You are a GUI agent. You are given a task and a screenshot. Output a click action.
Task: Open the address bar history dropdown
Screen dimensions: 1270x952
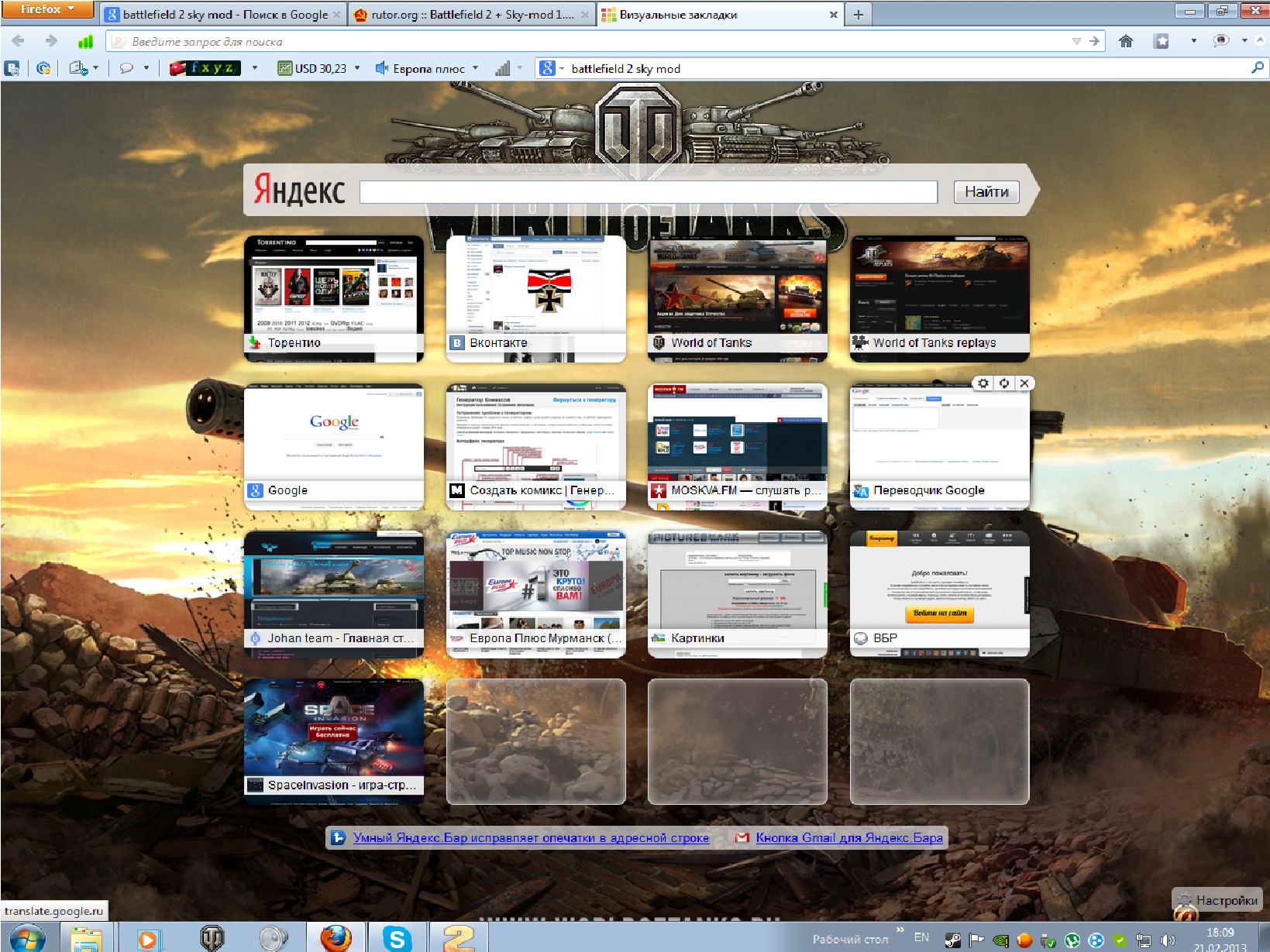pos(1076,41)
